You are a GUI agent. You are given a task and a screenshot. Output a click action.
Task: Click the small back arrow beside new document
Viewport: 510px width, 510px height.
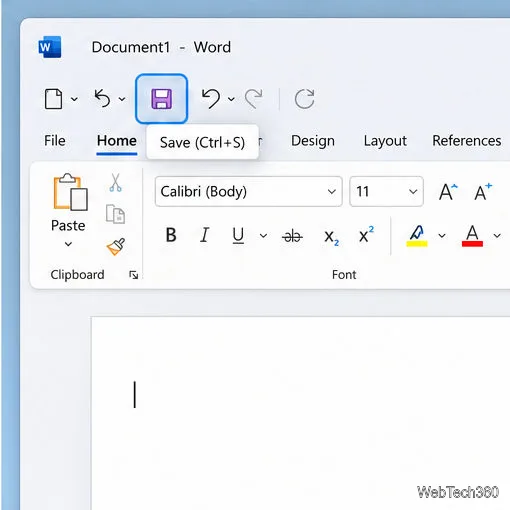pos(102,98)
